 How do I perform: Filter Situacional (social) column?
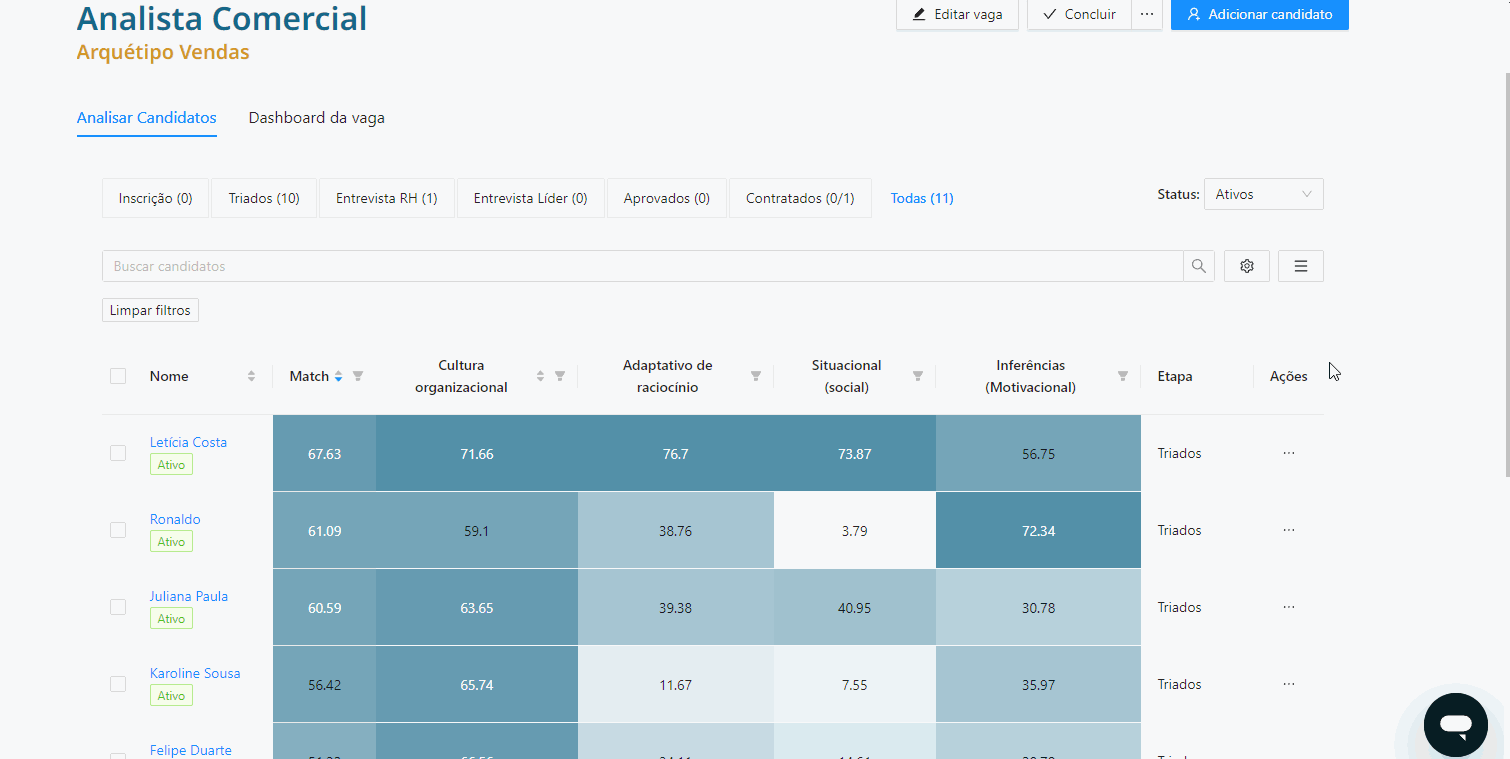pos(918,376)
